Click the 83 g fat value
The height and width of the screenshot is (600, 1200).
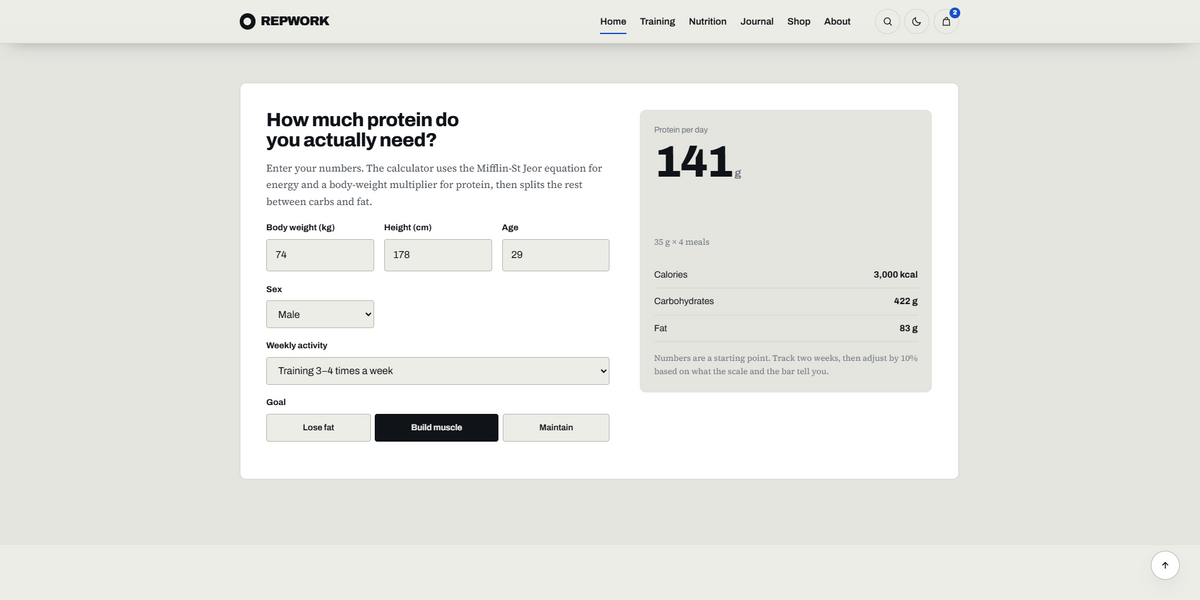coord(908,328)
